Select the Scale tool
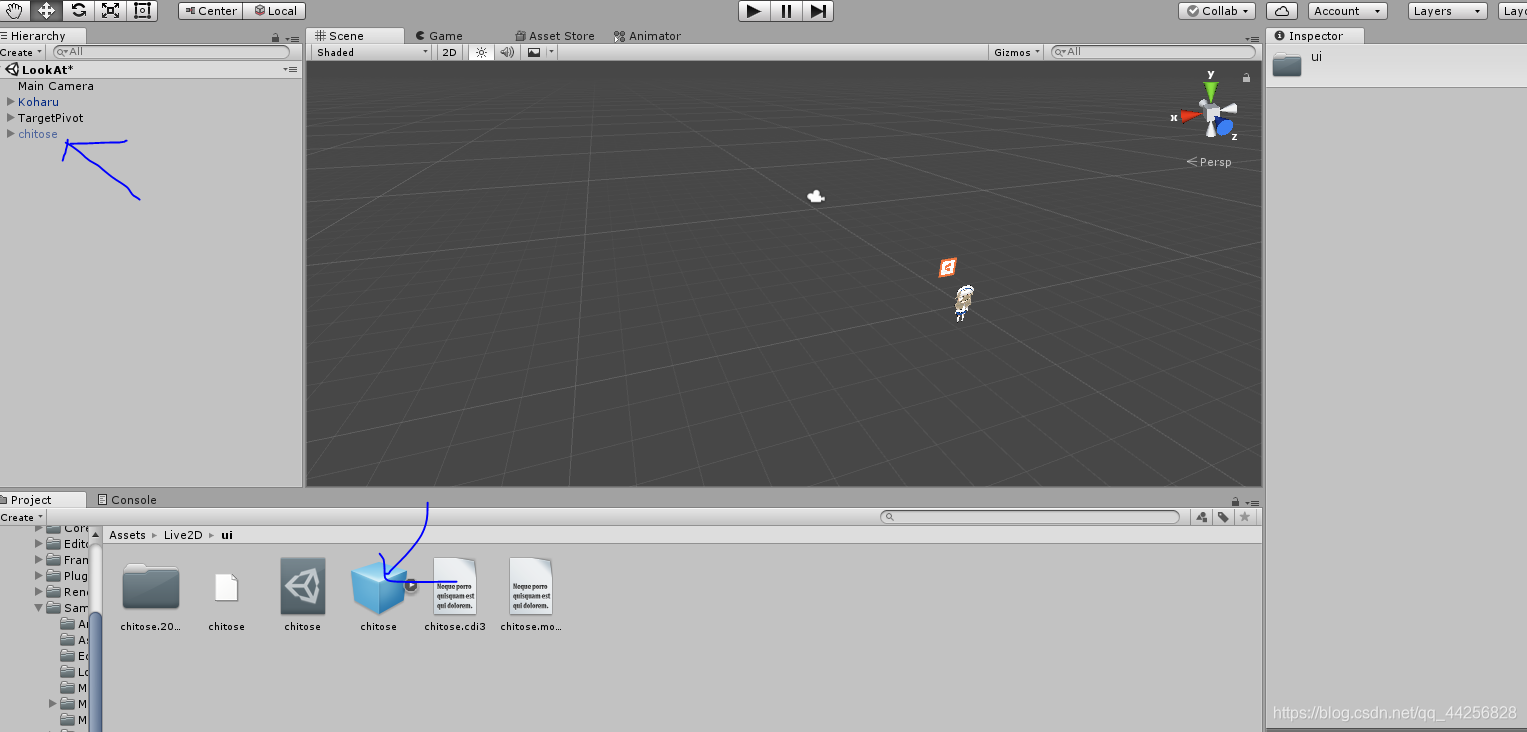This screenshot has width=1527, height=732. click(110, 11)
